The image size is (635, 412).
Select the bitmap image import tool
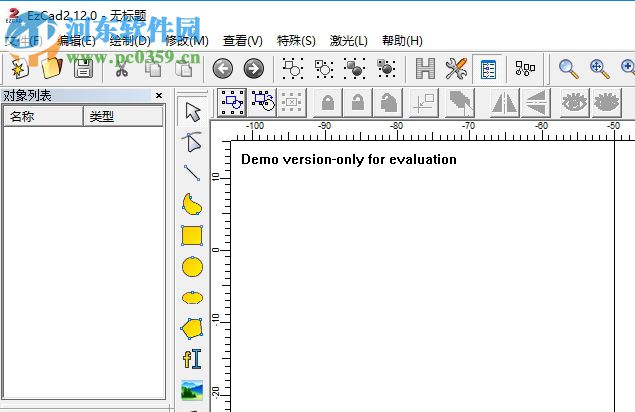tap(192, 390)
